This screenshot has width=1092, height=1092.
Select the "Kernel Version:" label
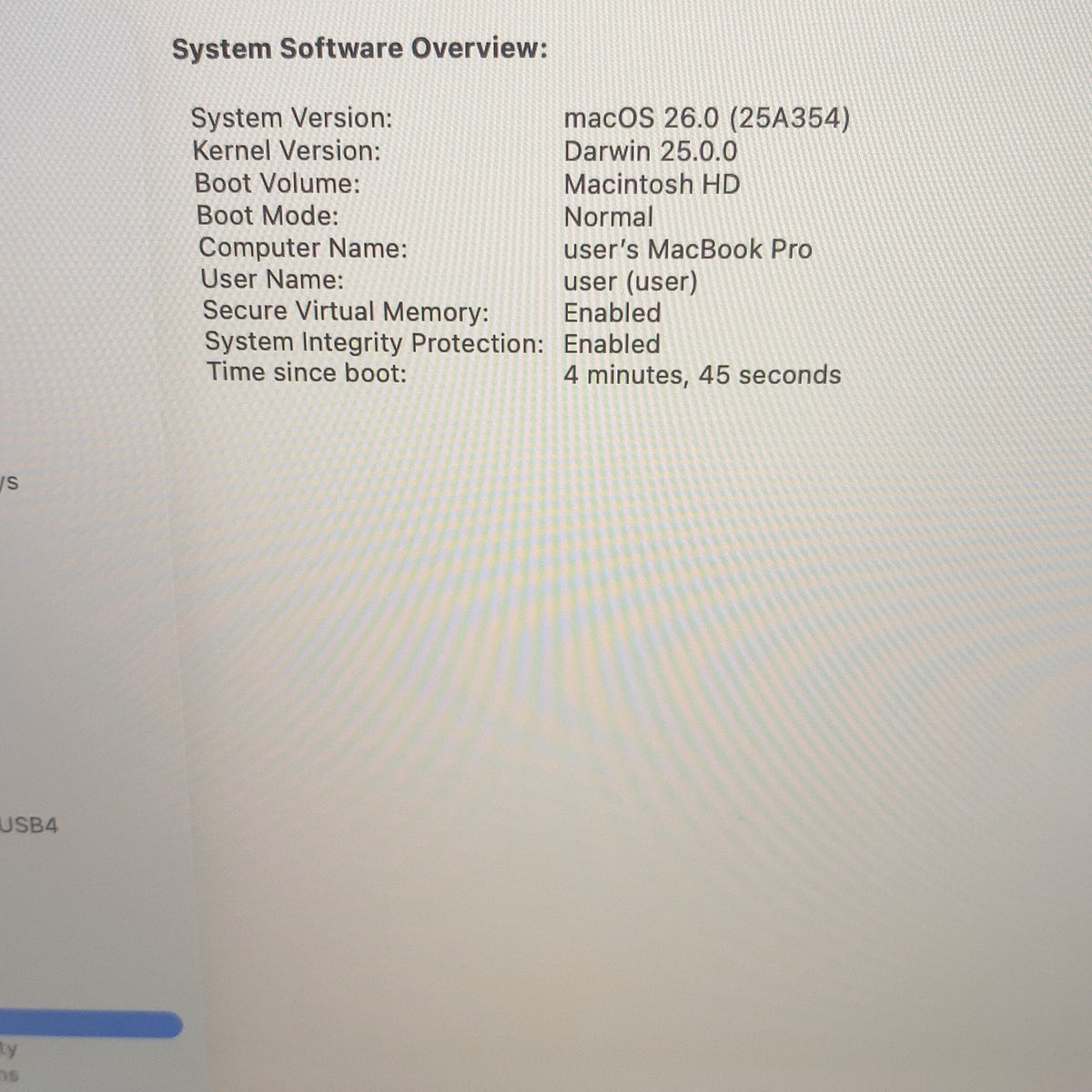(x=287, y=150)
